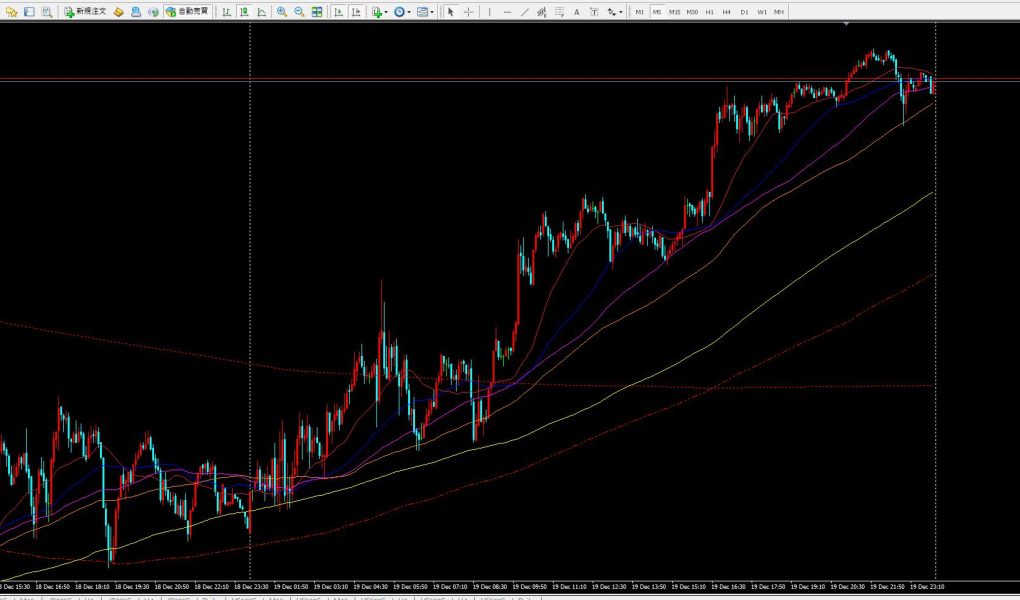Switch to the M15 timeframe
The width and height of the screenshot is (1020, 600).
click(x=674, y=12)
